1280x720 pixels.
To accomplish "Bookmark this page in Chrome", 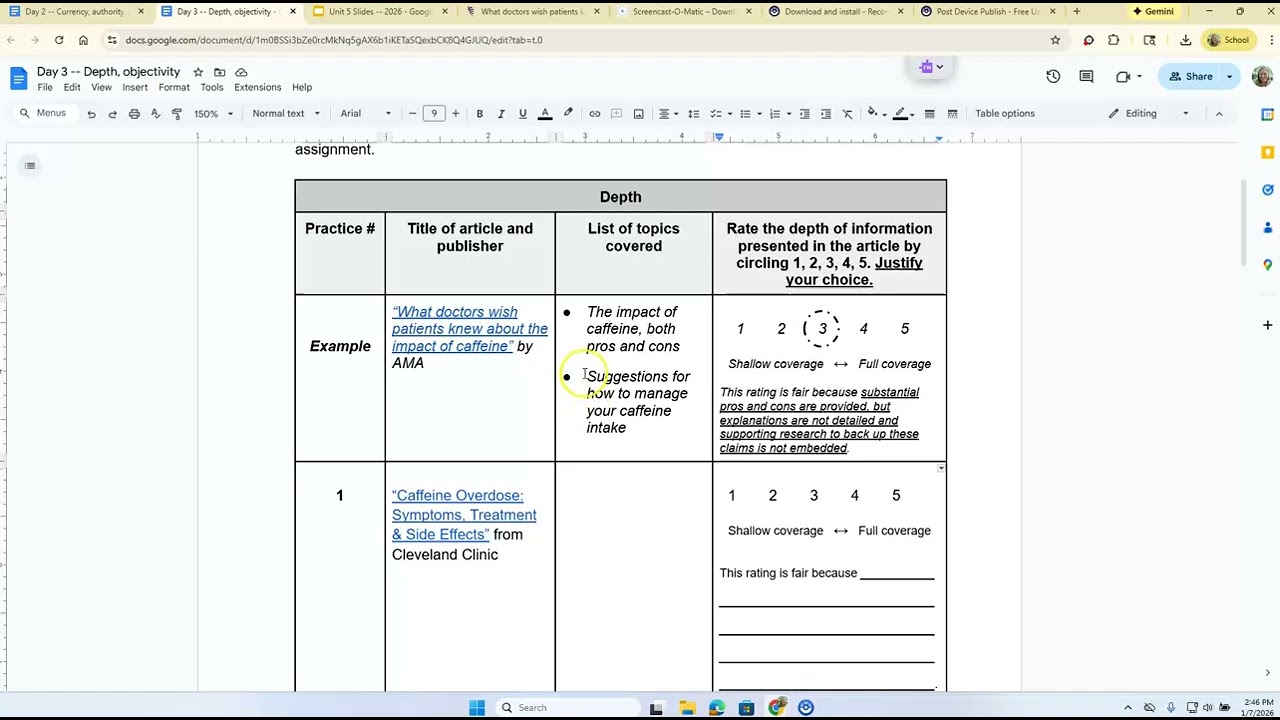I will [x=1055, y=40].
